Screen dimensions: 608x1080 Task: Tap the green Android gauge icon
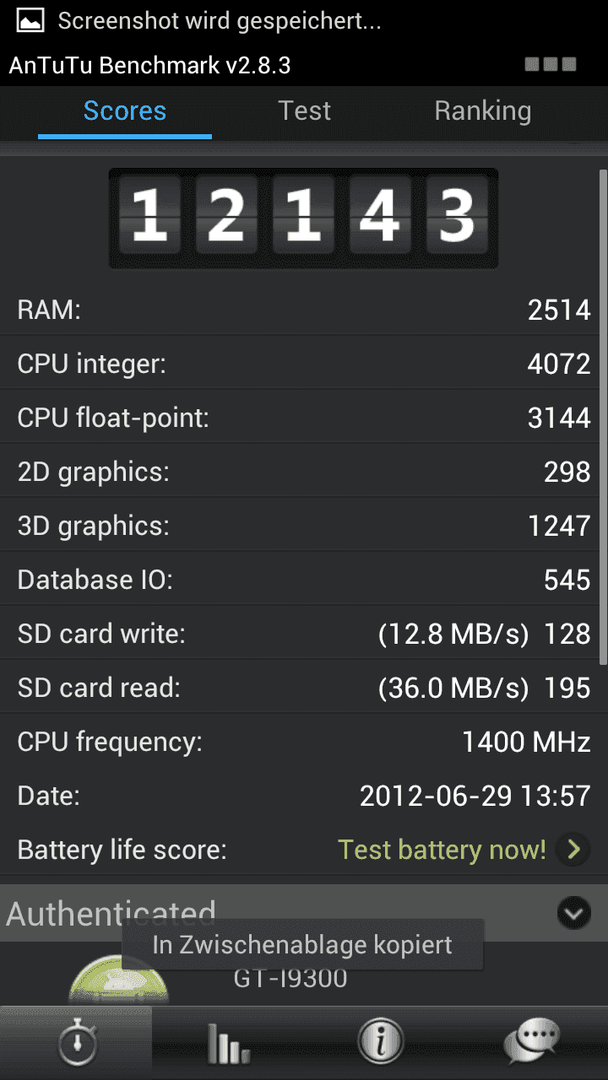click(x=118, y=978)
